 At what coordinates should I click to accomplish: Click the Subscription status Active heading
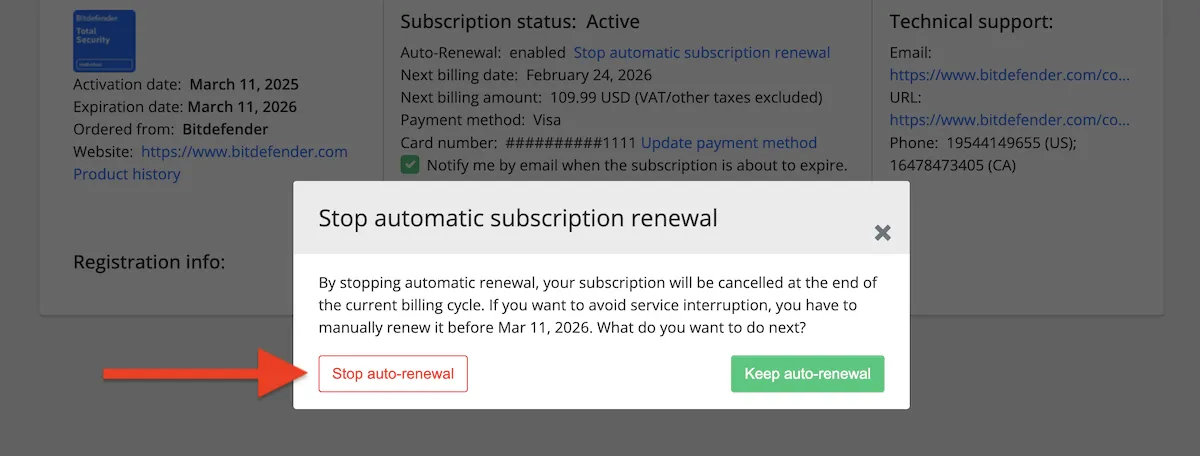click(520, 21)
